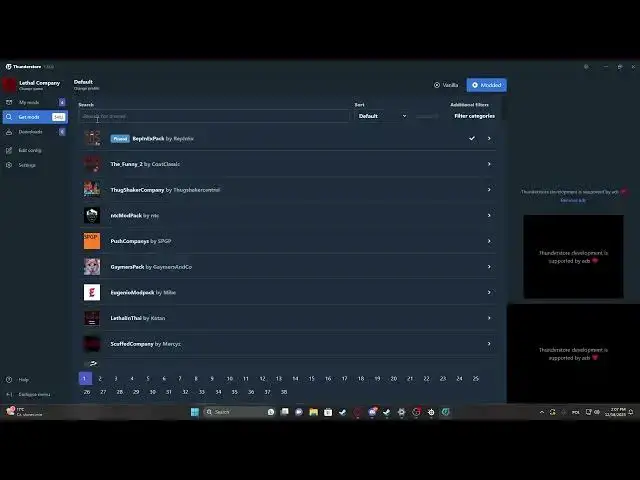This screenshot has height=480, width=640.
Task: Click the Windows Start button in taskbar
Action: (x=196, y=411)
